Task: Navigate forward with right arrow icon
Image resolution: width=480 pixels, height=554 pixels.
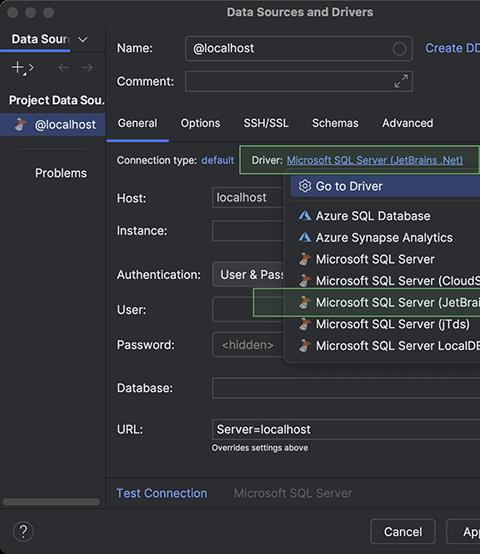Action: tap(87, 67)
